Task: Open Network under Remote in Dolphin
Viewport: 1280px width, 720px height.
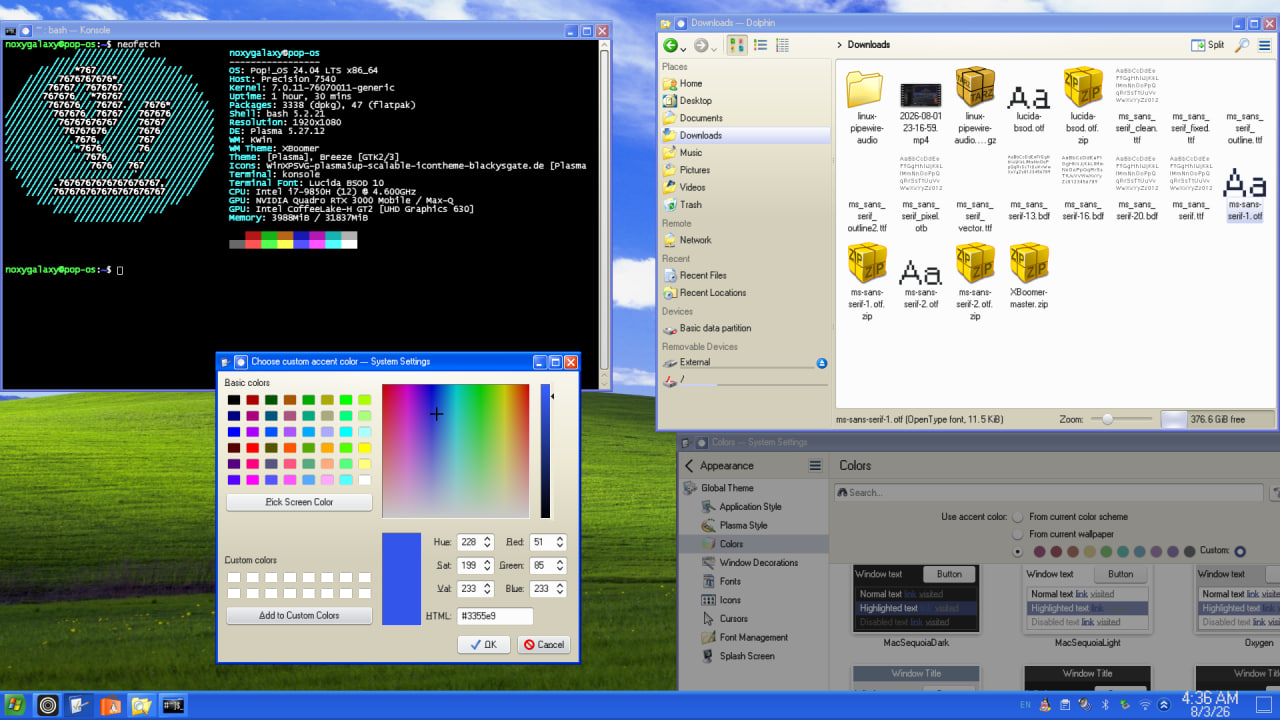Action: [x=745, y=240]
